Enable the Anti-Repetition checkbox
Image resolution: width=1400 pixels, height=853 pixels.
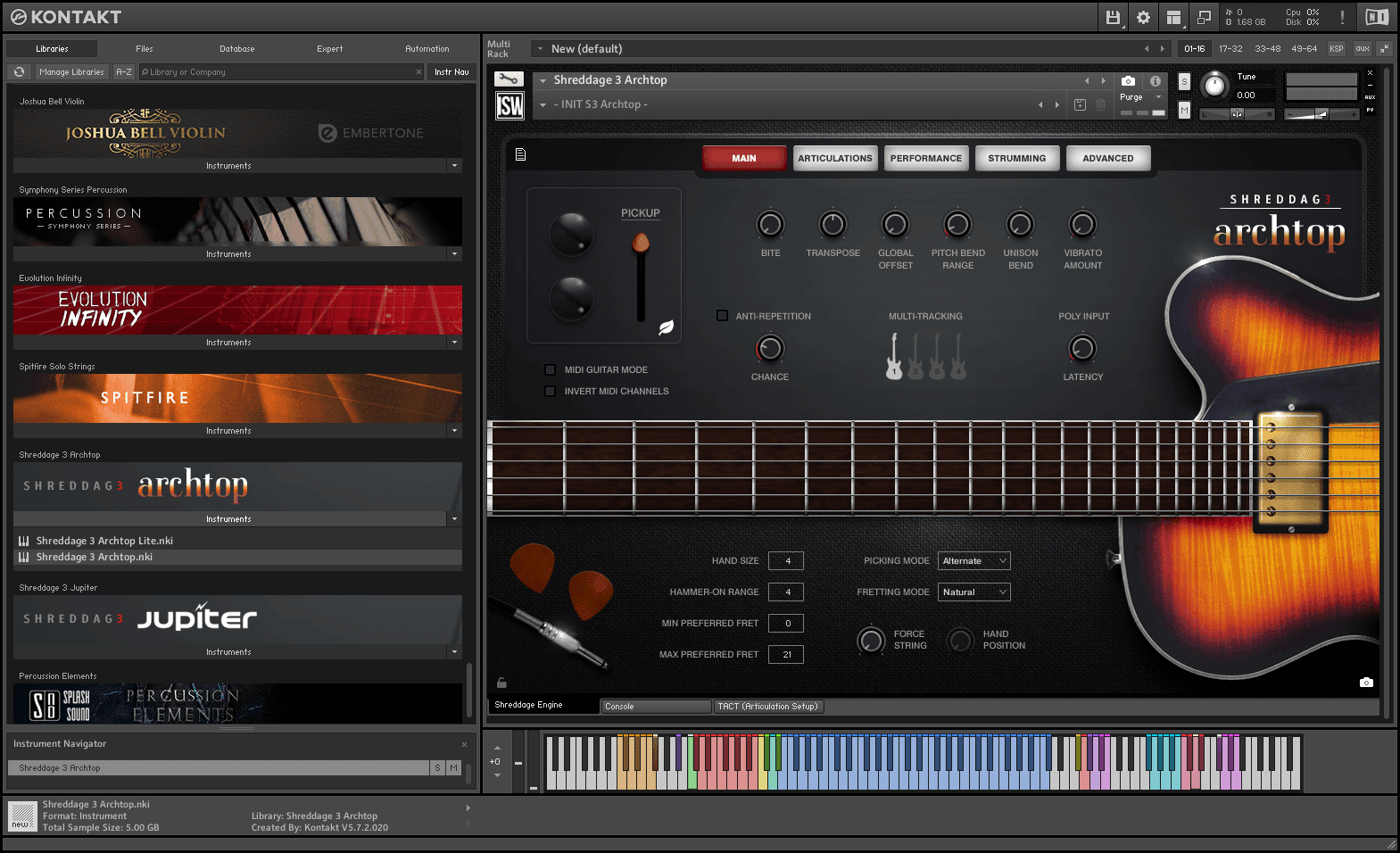723,316
